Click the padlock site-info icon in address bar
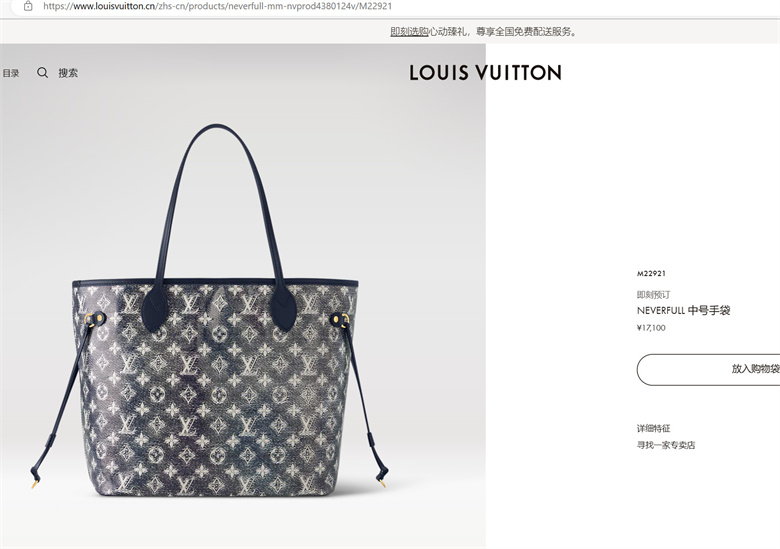Viewport: 780px width, 549px height. (x=28, y=6)
